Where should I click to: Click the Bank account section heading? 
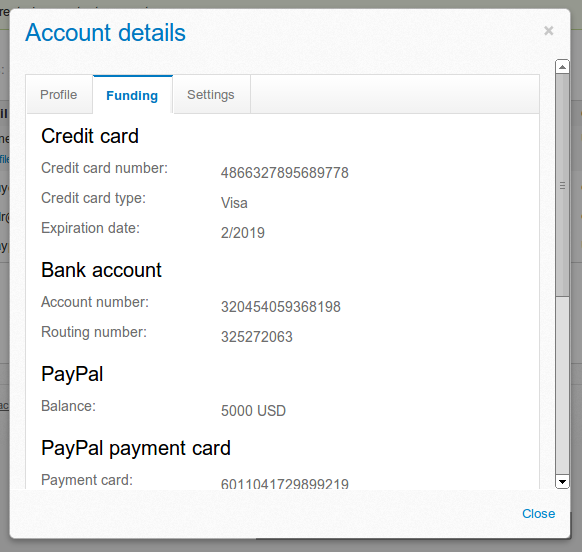coord(101,270)
